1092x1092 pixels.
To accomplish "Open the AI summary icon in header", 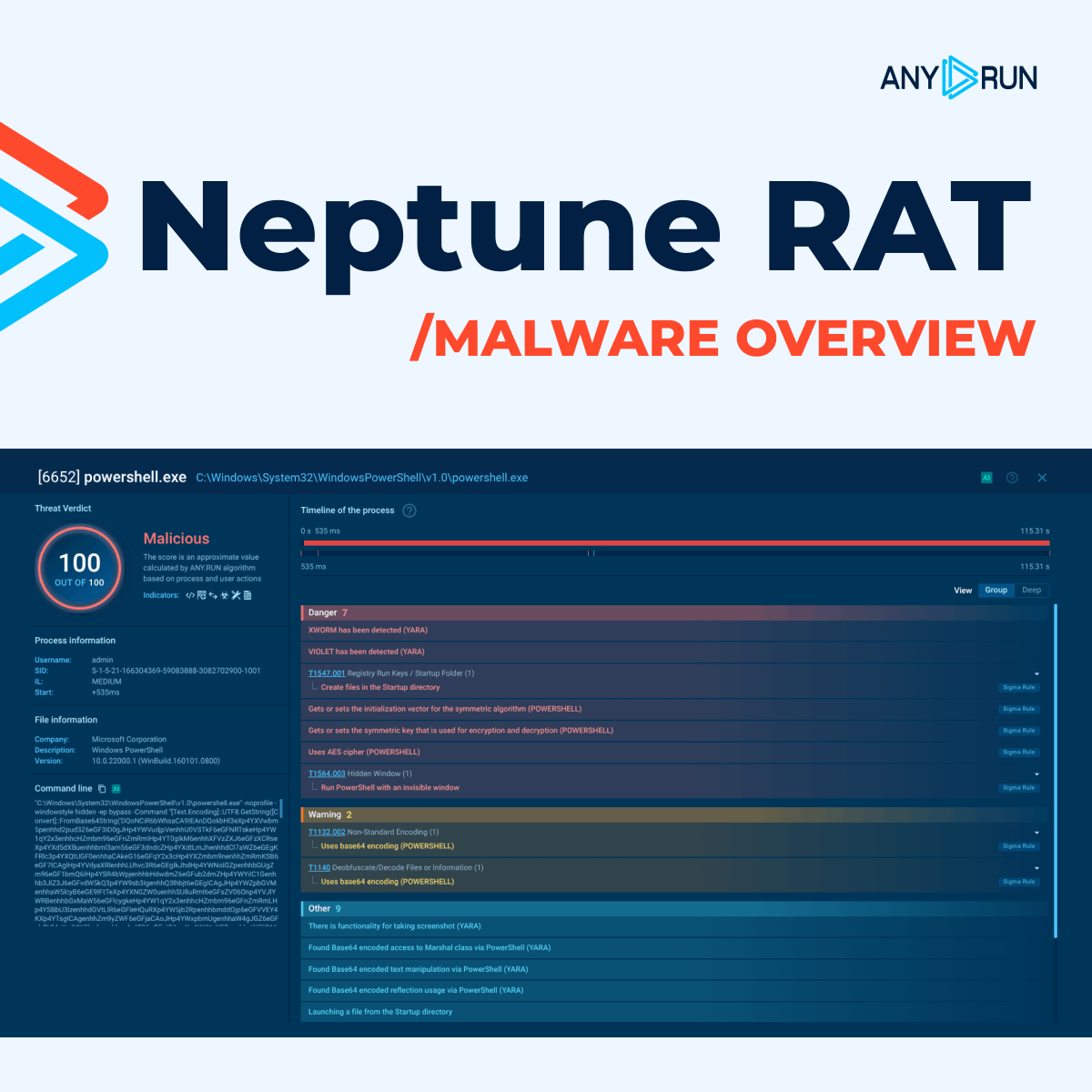I will pos(986,478).
